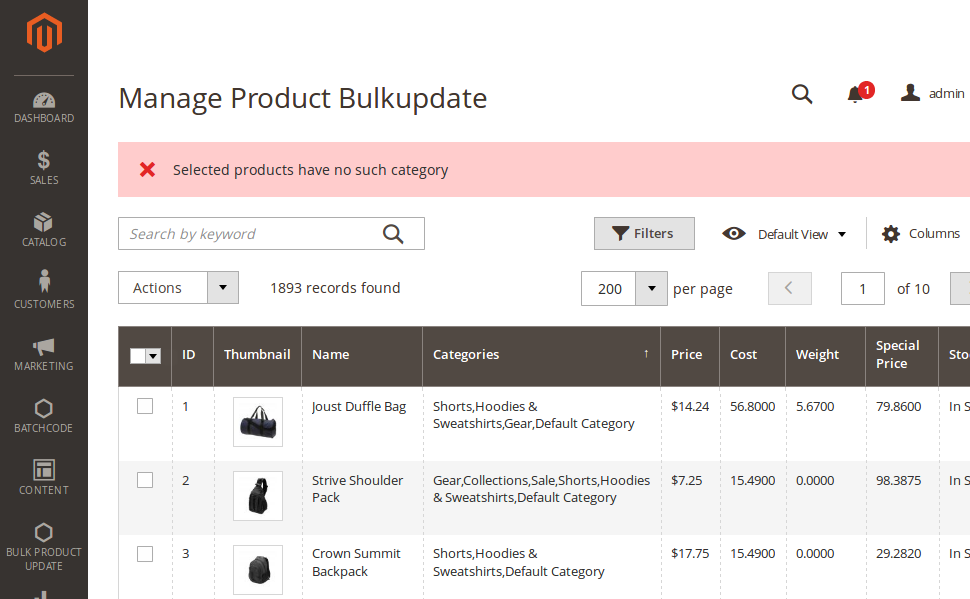The width and height of the screenshot is (970, 599).
Task: Open the Columns settings button
Action: click(921, 234)
